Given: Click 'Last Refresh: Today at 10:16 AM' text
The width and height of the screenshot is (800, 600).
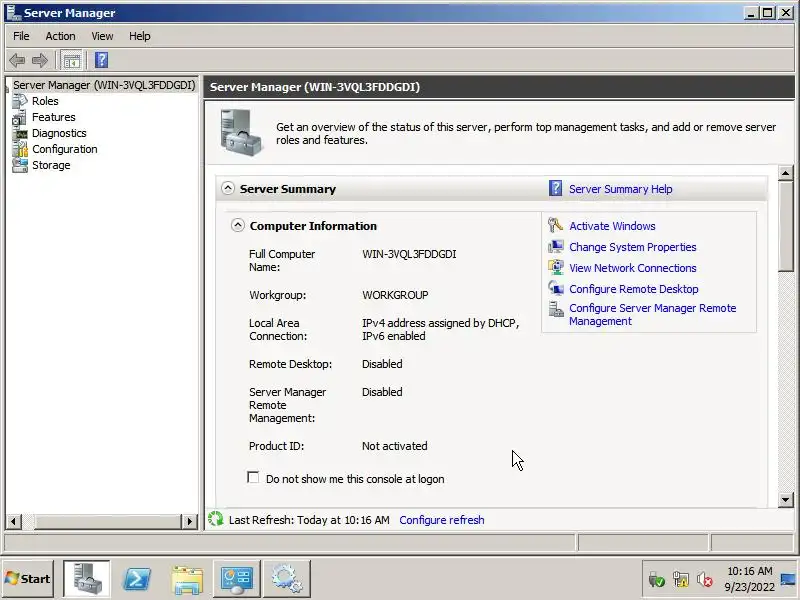Looking at the screenshot, I should click(x=309, y=520).
